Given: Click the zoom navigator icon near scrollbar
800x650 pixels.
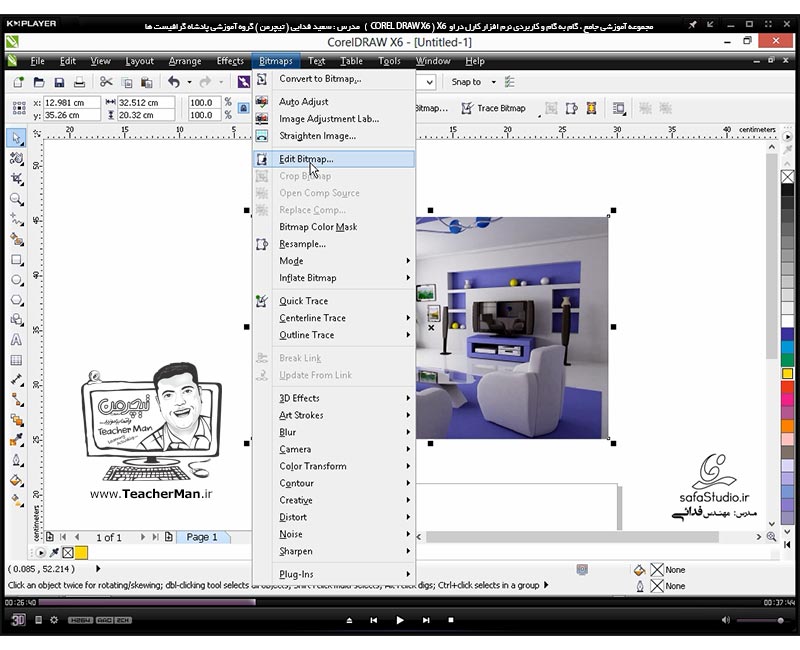Looking at the screenshot, I should (x=771, y=537).
